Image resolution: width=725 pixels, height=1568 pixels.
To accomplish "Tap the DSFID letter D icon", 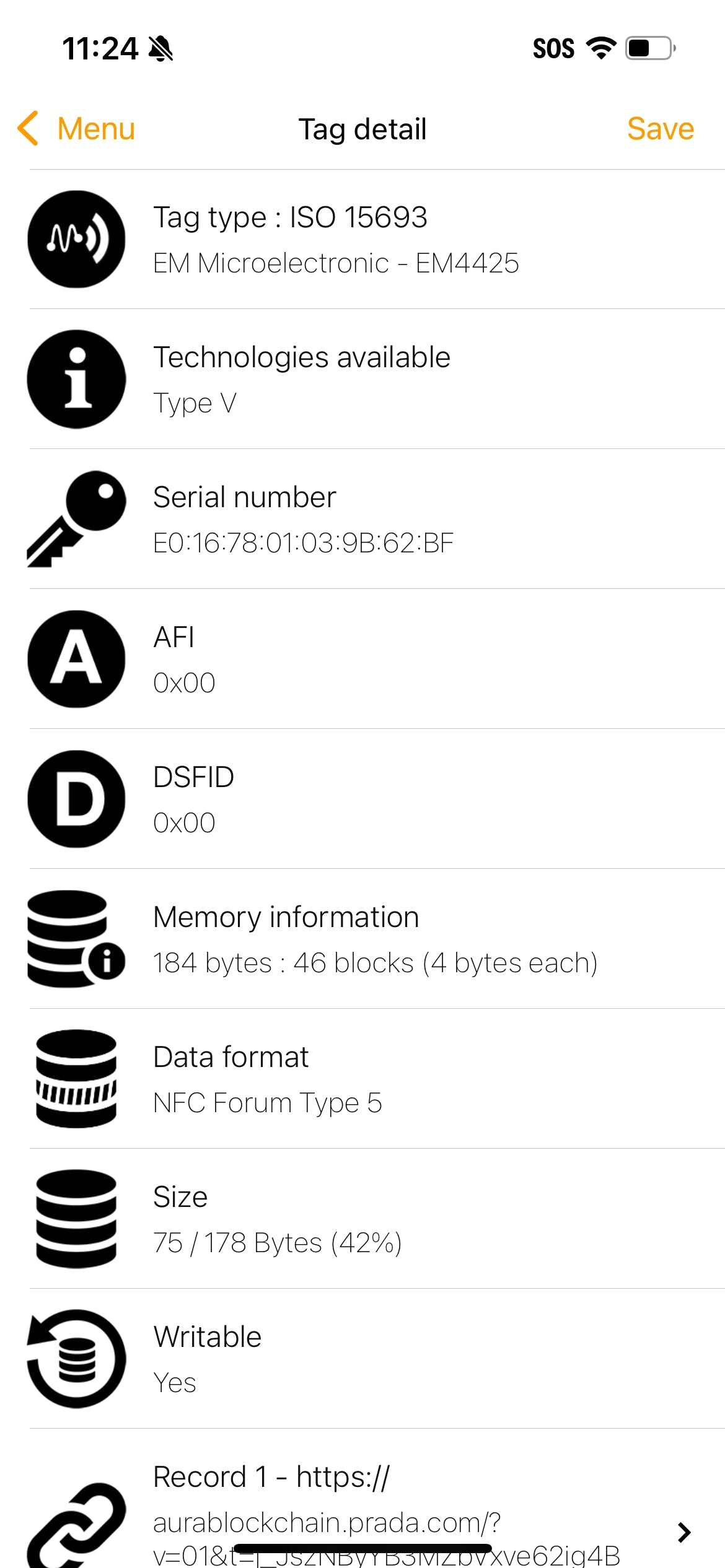I will pyautogui.click(x=76, y=799).
